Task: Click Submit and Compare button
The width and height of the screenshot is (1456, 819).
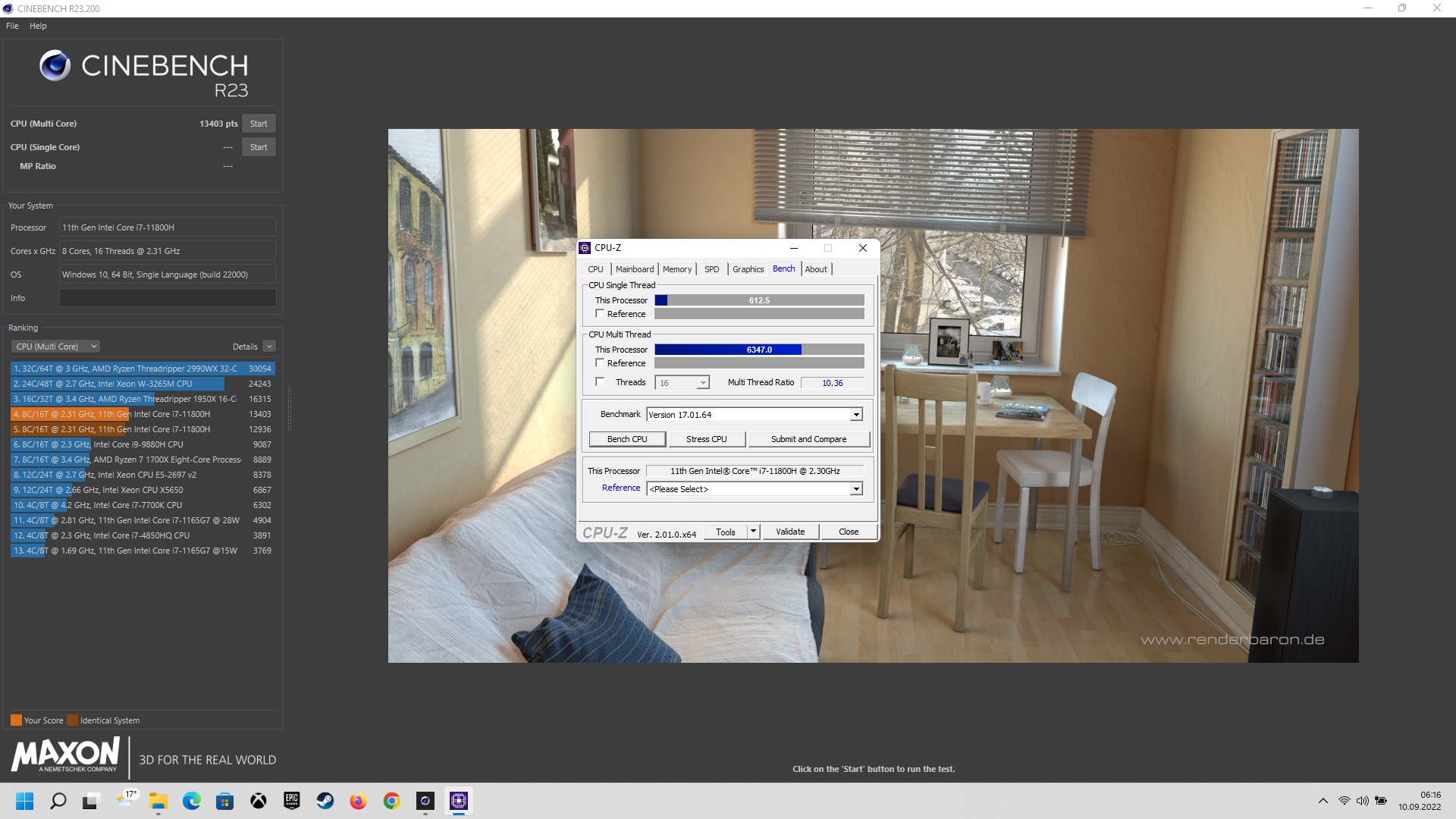Action: click(x=808, y=439)
